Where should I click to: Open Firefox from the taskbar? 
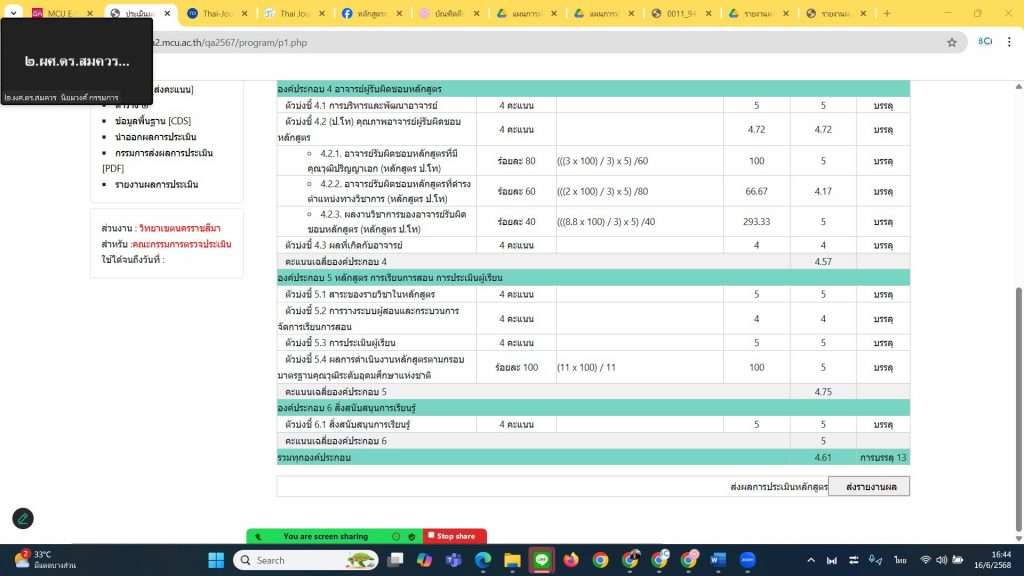point(571,560)
